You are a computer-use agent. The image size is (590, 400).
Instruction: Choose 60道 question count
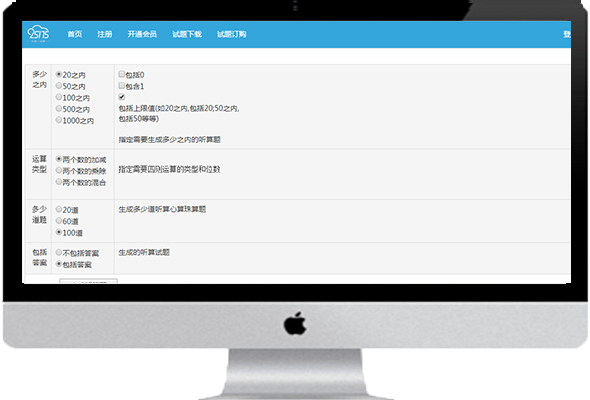coord(59,221)
